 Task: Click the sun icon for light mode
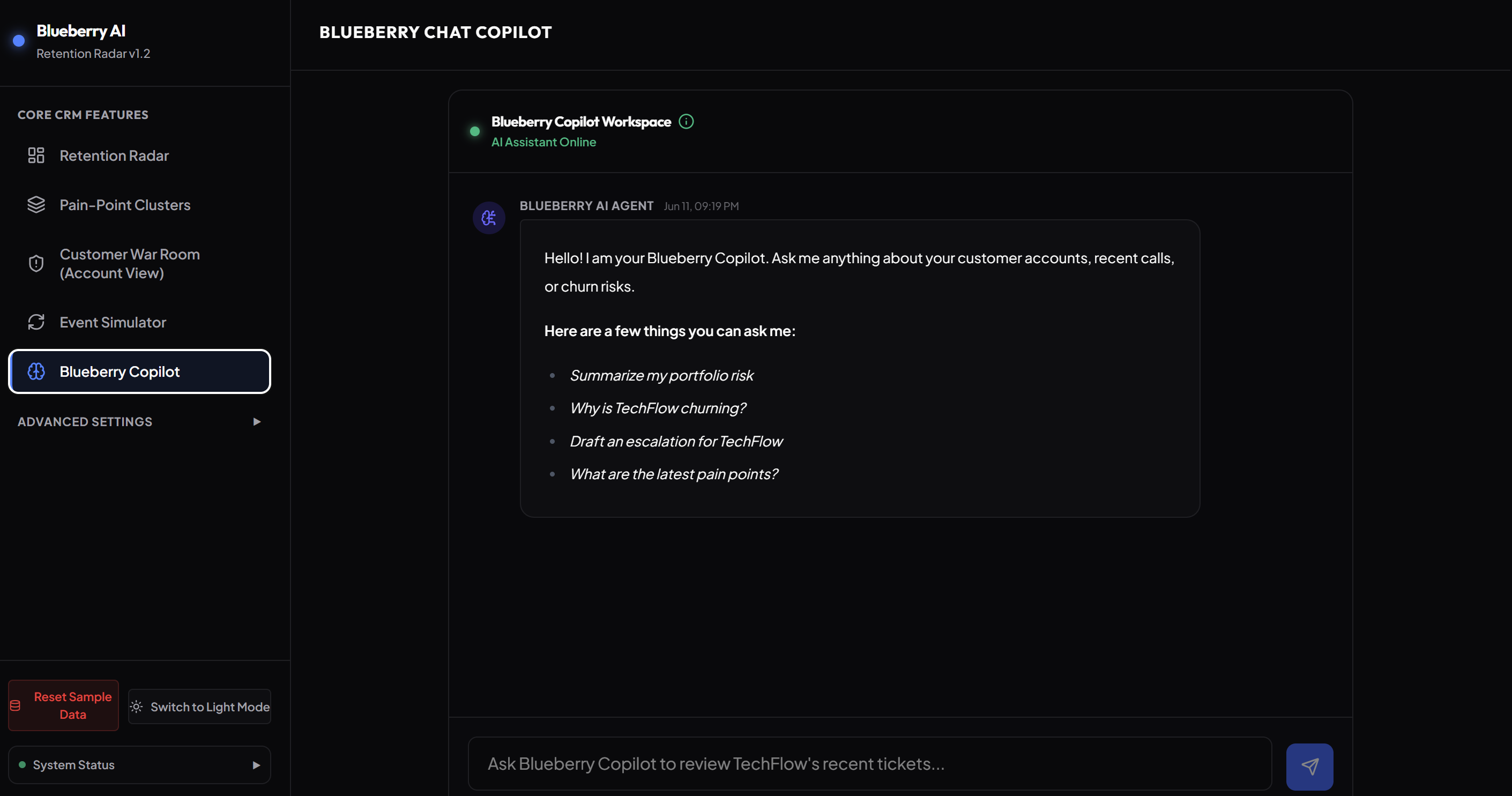pyautogui.click(x=136, y=707)
